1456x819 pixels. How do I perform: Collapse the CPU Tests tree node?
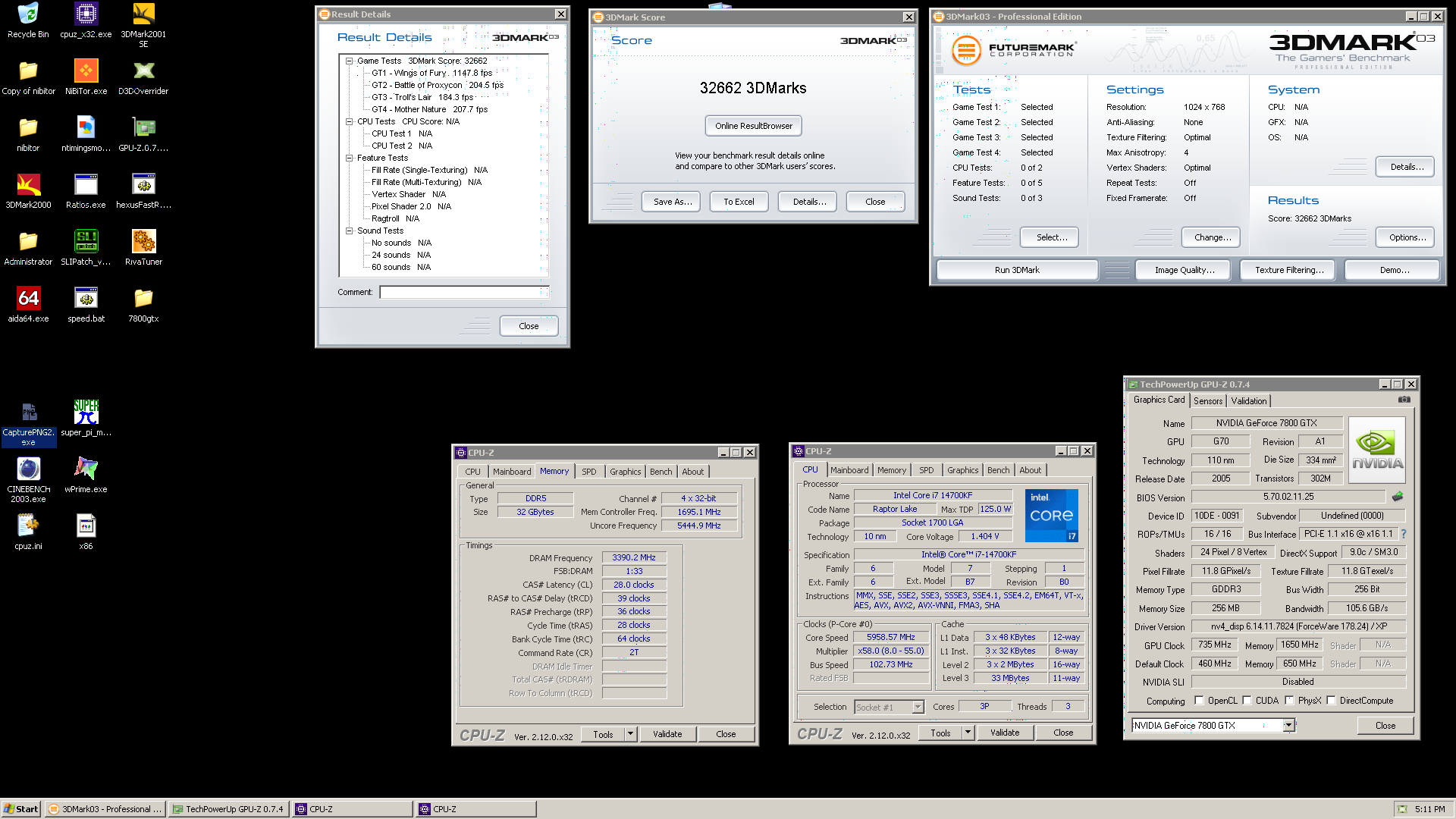click(x=349, y=121)
